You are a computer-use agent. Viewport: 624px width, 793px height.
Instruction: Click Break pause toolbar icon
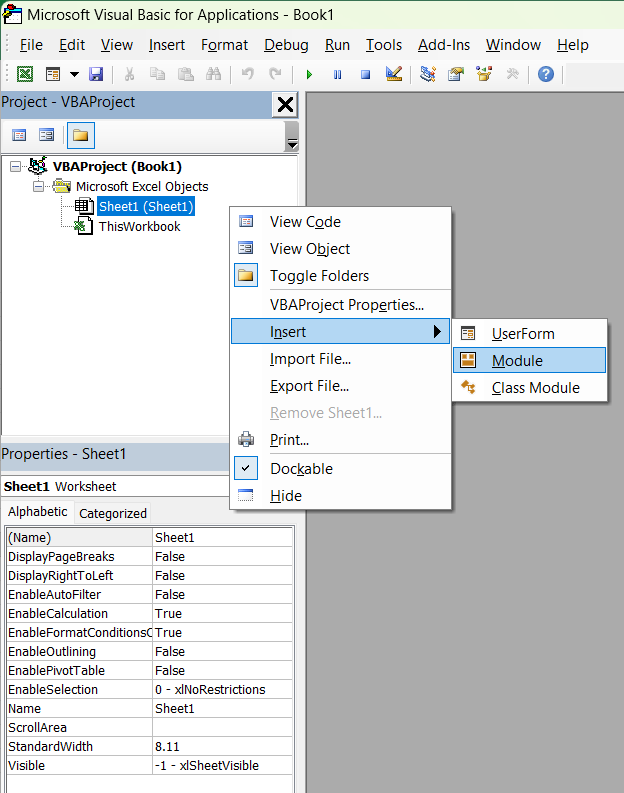(x=337, y=74)
